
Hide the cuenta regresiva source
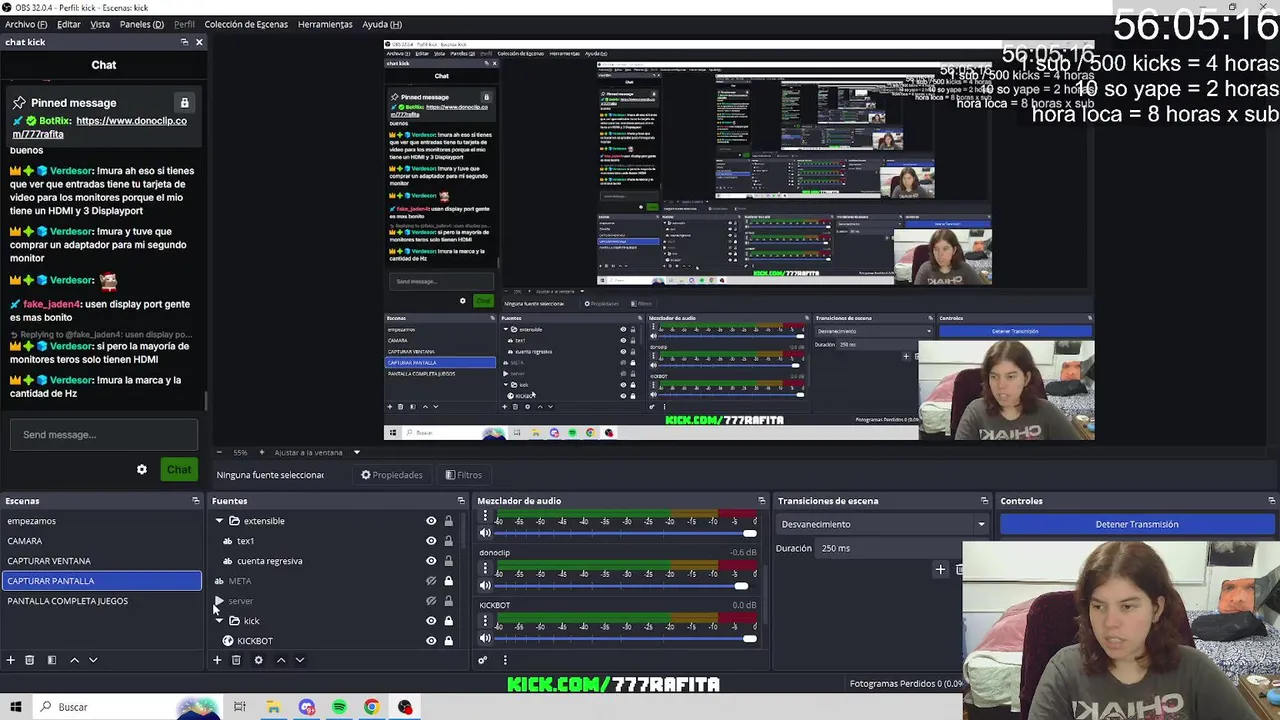(x=431, y=561)
